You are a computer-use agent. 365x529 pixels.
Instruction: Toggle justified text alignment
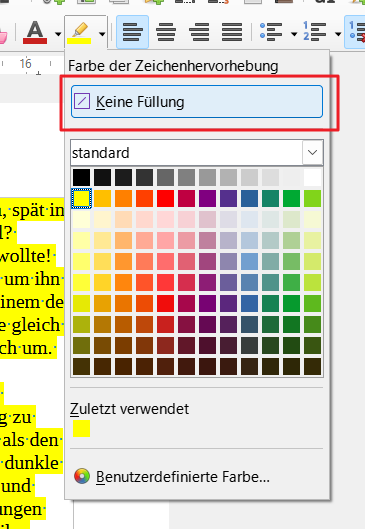(x=232, y=32)
